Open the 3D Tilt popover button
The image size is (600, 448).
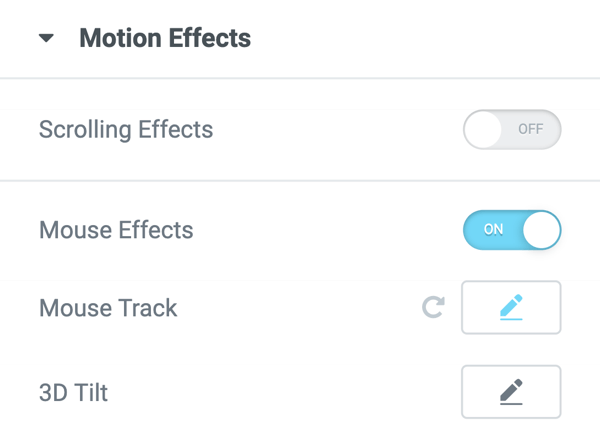[511, 392]
